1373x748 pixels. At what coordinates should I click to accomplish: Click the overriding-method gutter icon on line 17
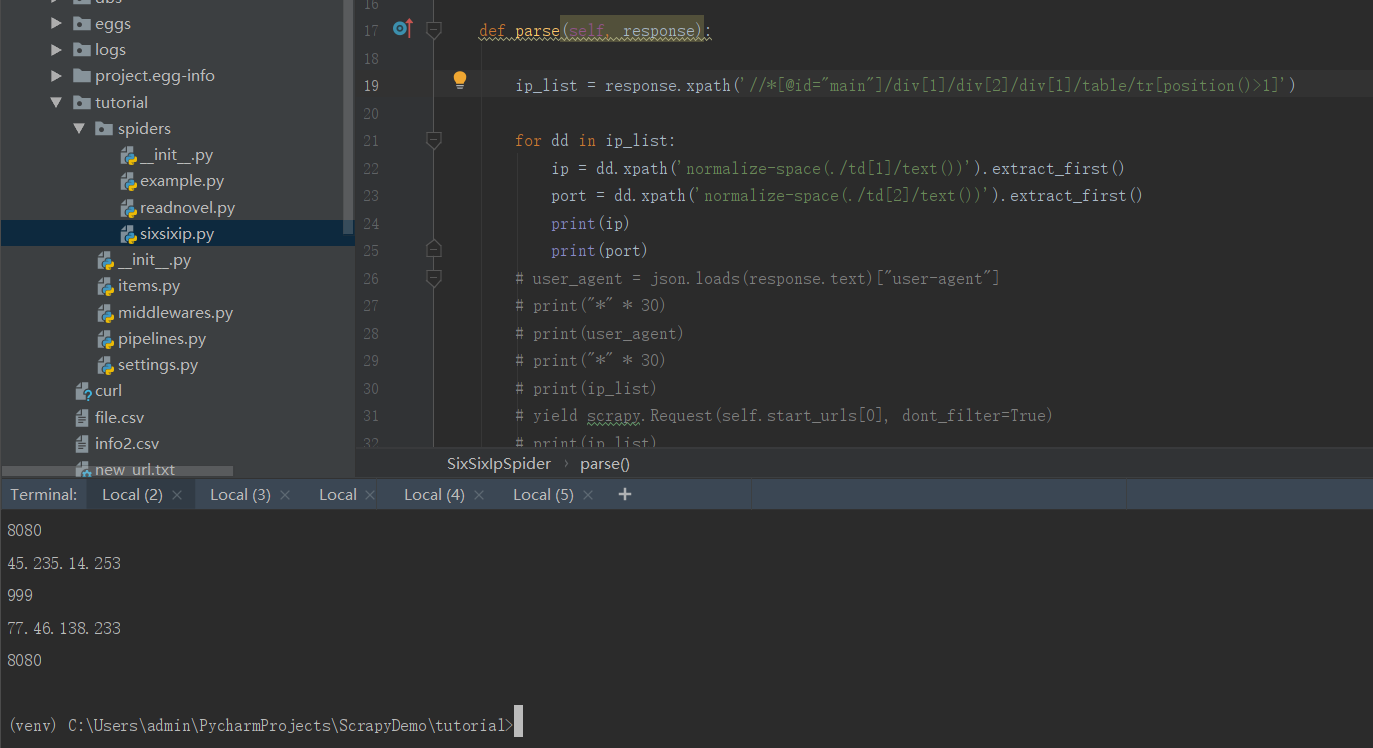click(402, 29)
